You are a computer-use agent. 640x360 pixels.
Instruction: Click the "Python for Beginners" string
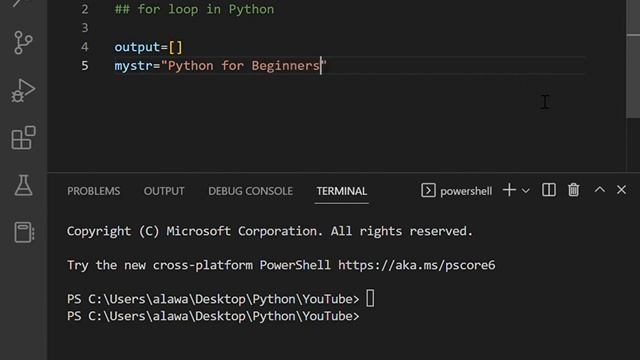[x=244, y=66]
